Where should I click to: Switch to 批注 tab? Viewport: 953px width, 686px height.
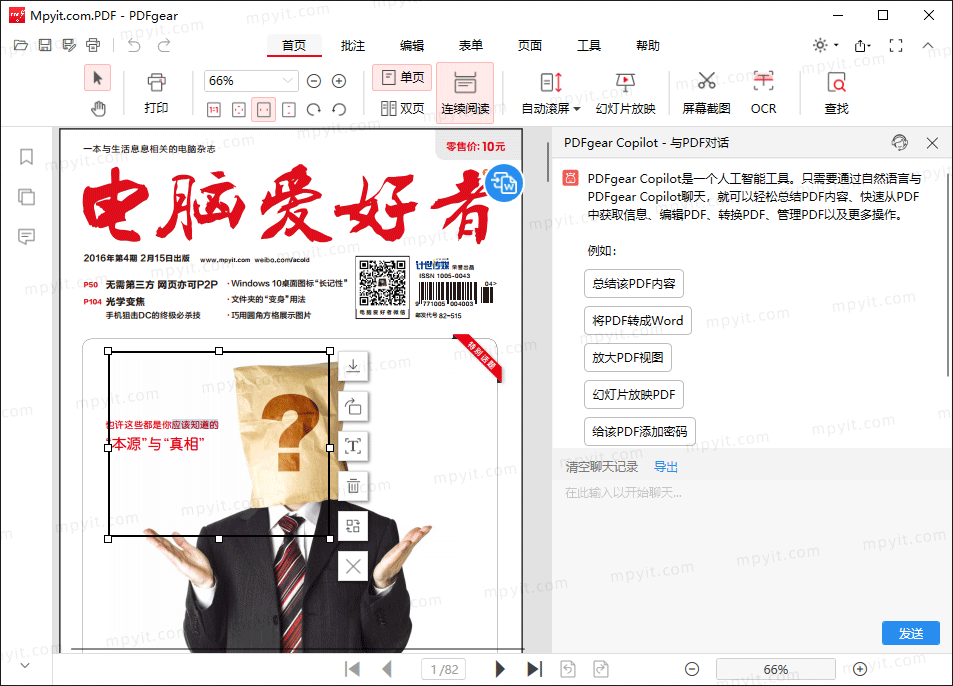pos(353,46)
